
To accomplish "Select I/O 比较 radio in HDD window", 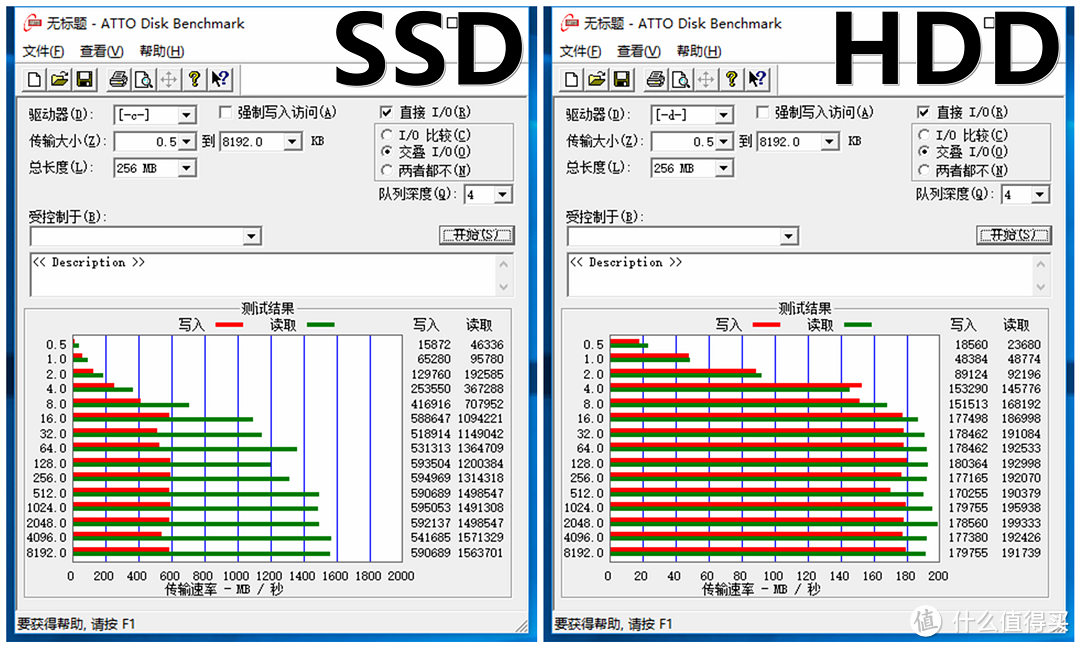I will (x=924, y=135).
